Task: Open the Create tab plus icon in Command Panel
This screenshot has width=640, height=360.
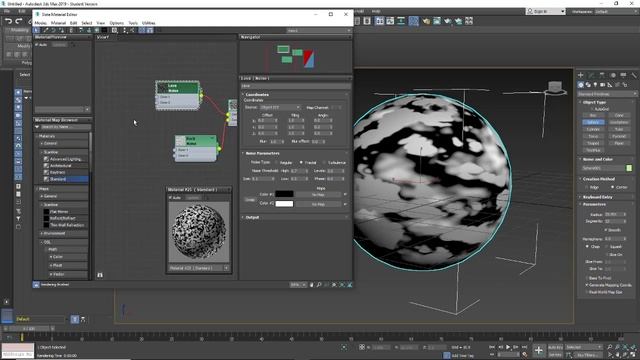Action: 580,75
